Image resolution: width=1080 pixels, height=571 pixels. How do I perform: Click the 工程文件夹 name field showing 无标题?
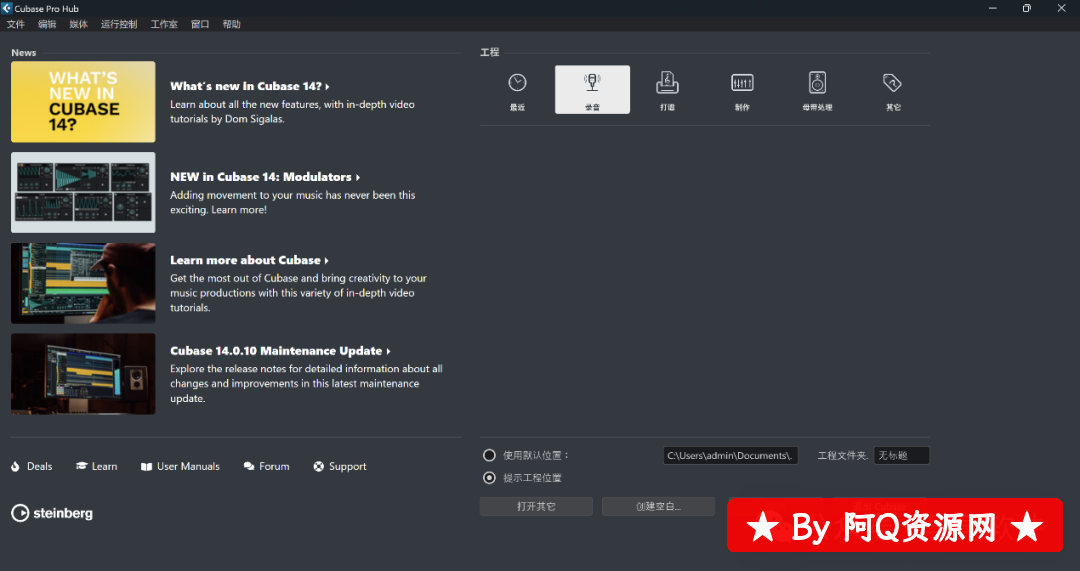click(x=902, y=455)
